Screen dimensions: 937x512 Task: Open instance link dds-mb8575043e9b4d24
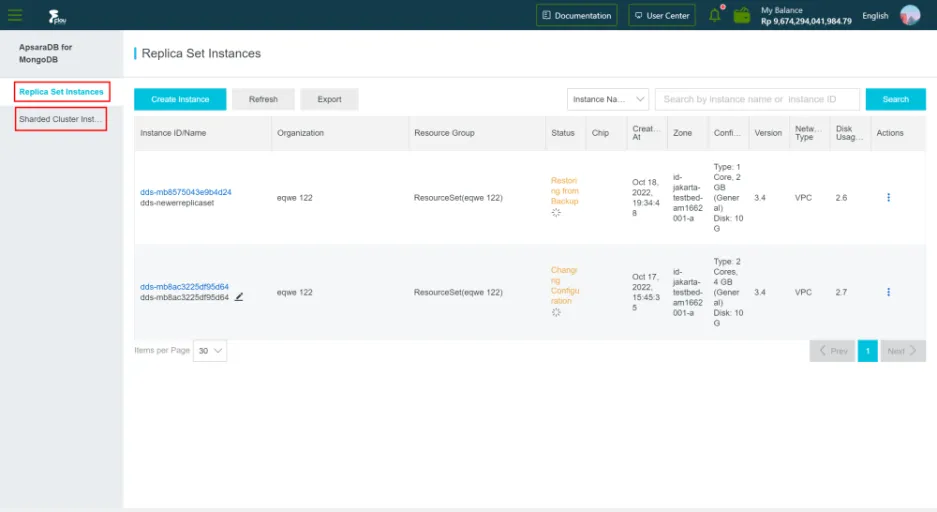tap(186, 192)
